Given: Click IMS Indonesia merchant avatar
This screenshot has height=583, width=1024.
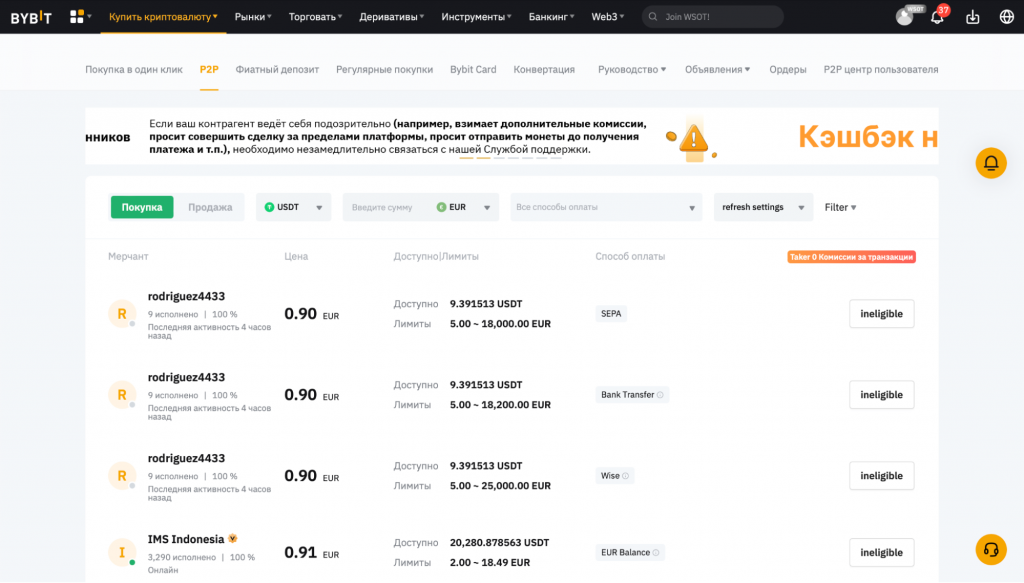Looking at the screenshot, I should click(x=121, y=552).
